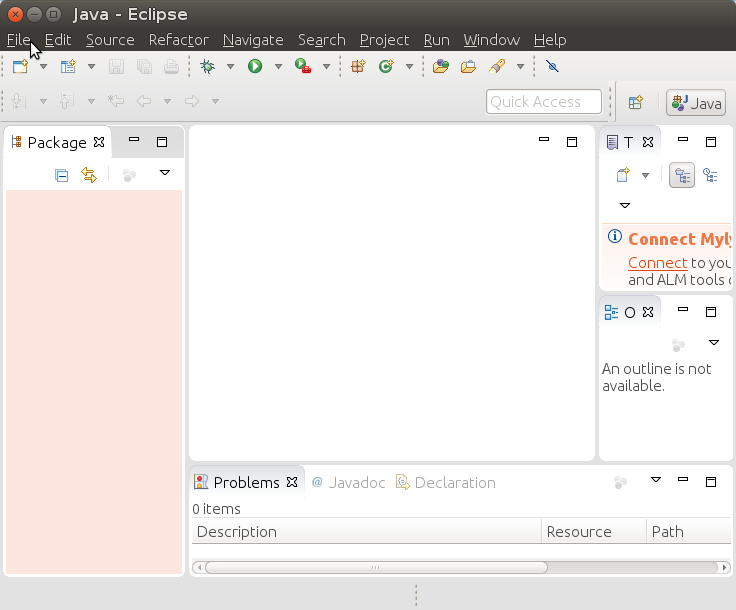
Task: Click the Open Task folder icon
Action: (x=468, y=67)
